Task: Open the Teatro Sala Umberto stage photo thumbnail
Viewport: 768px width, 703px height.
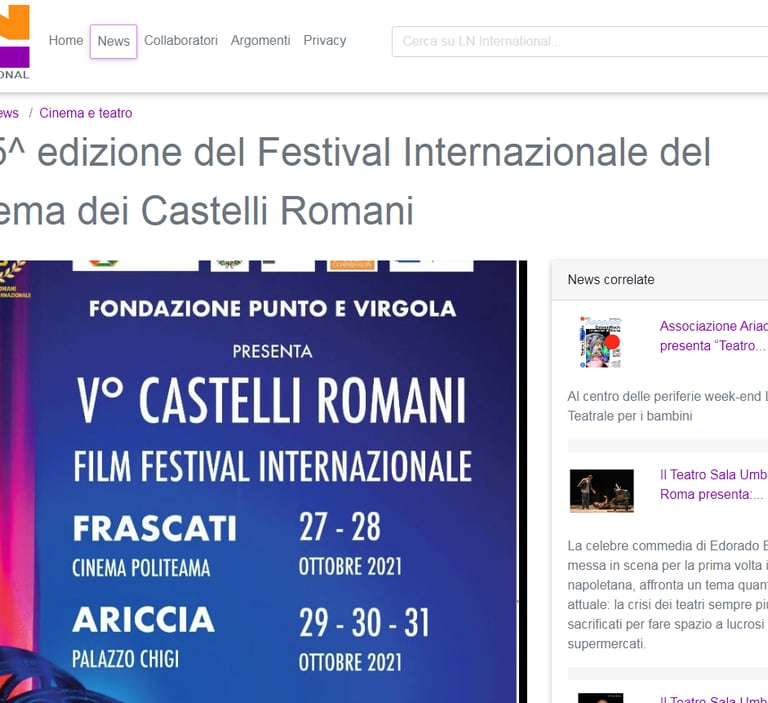Action: (601, 491)
